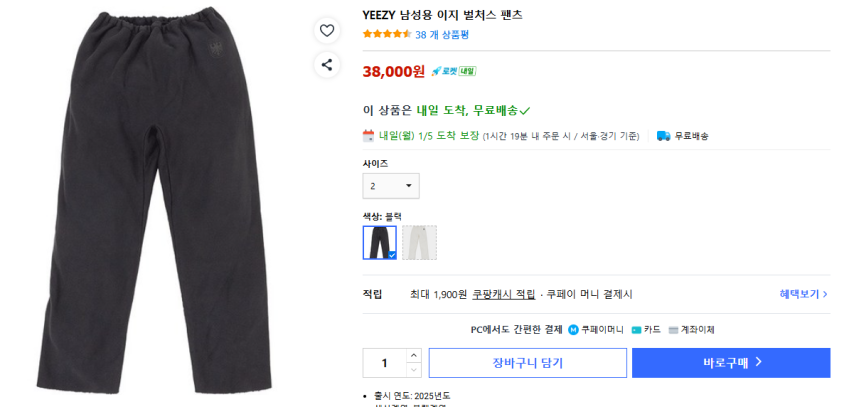
Task: Click the free shipping truck icon
Action: (663, 136)
